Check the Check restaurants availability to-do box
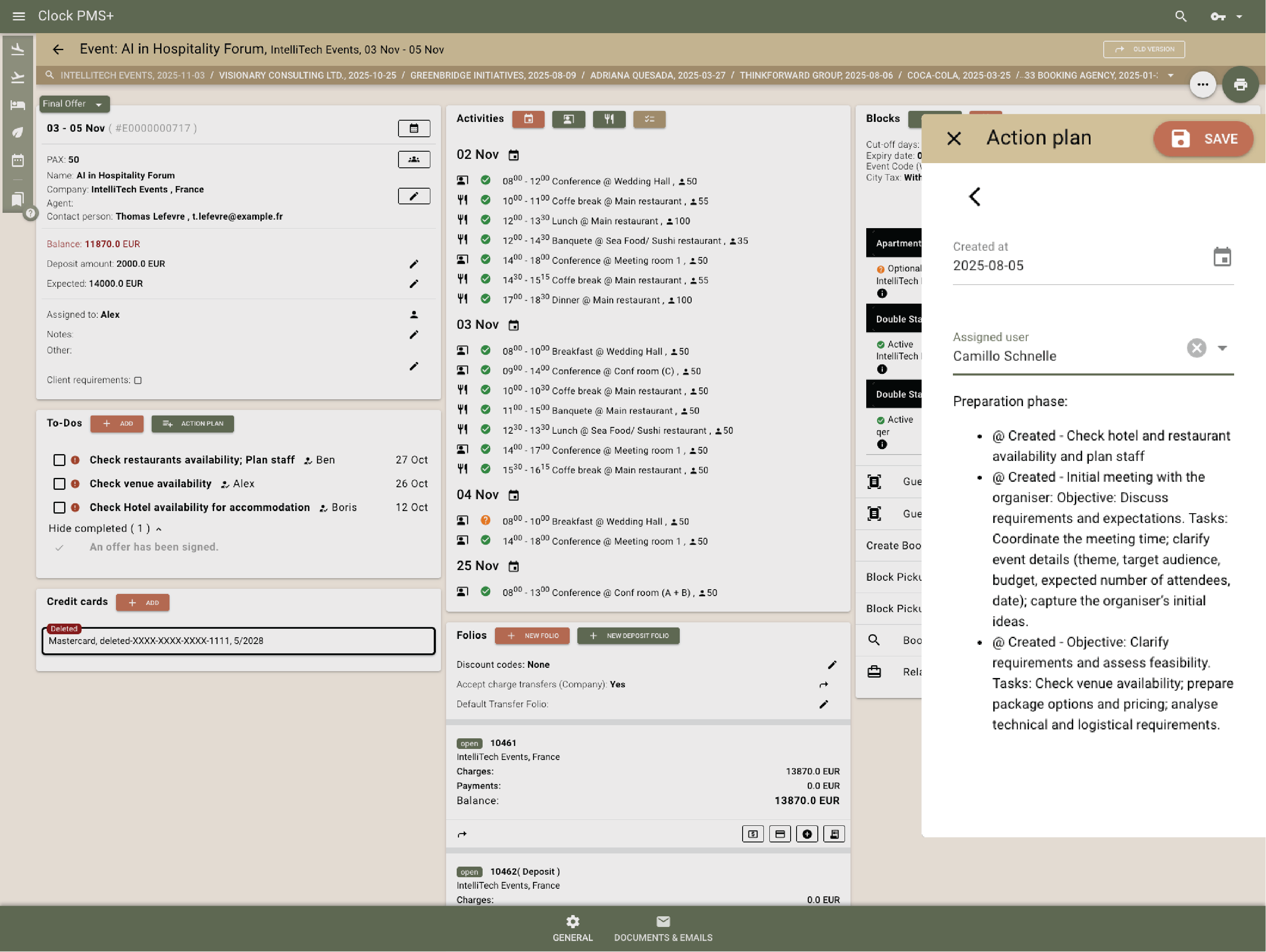This screenshot has height=952, width=1266. tap(59, 460)
